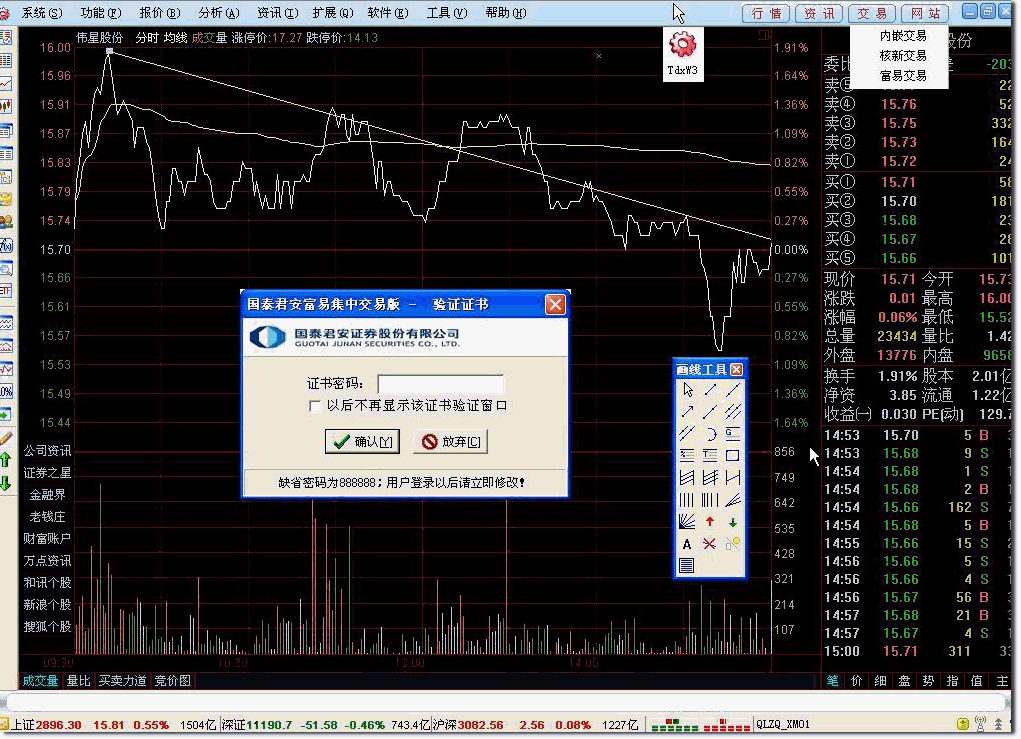This screenshot has width=1021, height=739.
Task: Click the list icon at palette bottom
Action: pos(688,565)
